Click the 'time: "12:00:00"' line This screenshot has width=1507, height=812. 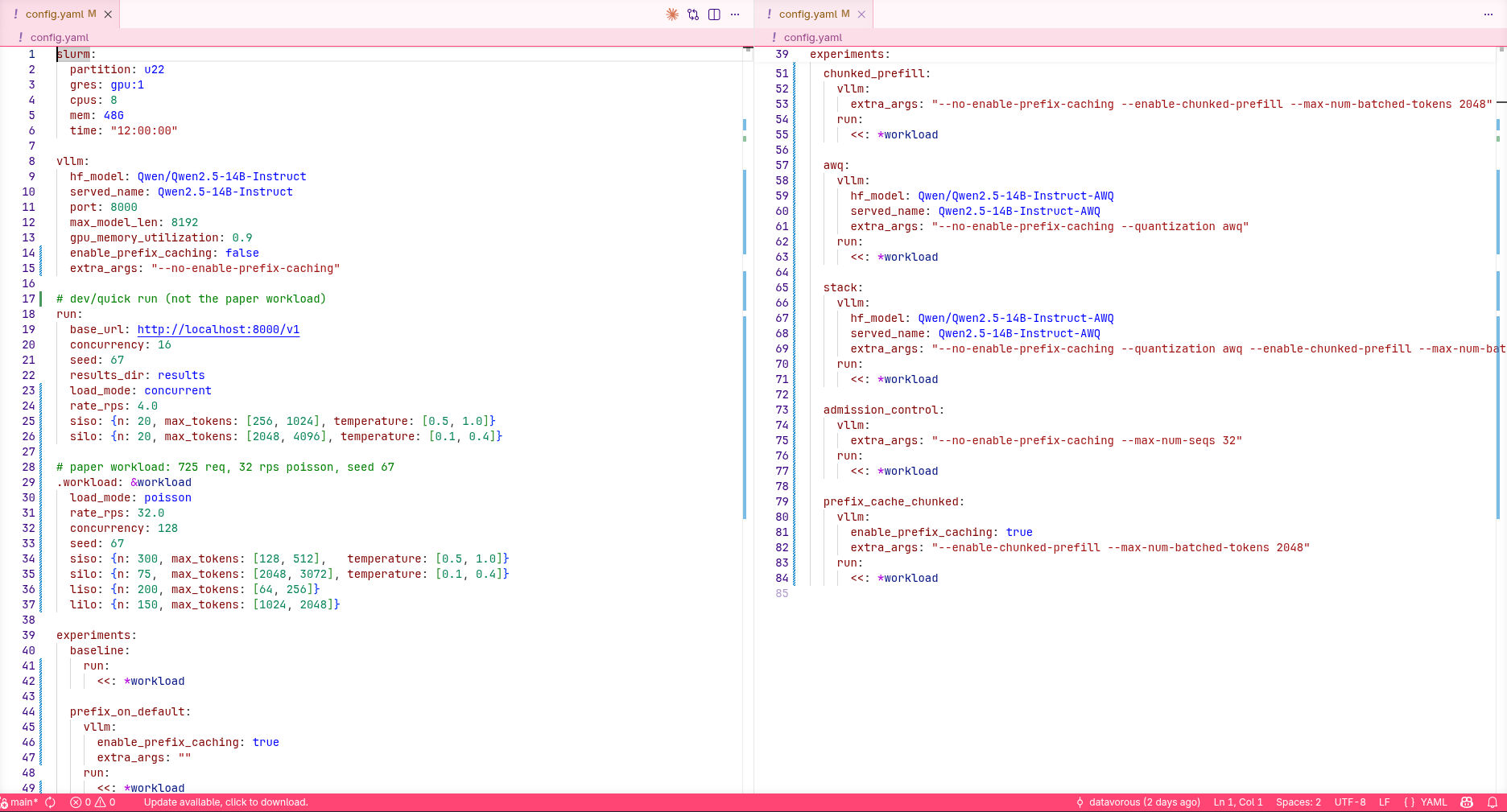(x=123, y=130)
